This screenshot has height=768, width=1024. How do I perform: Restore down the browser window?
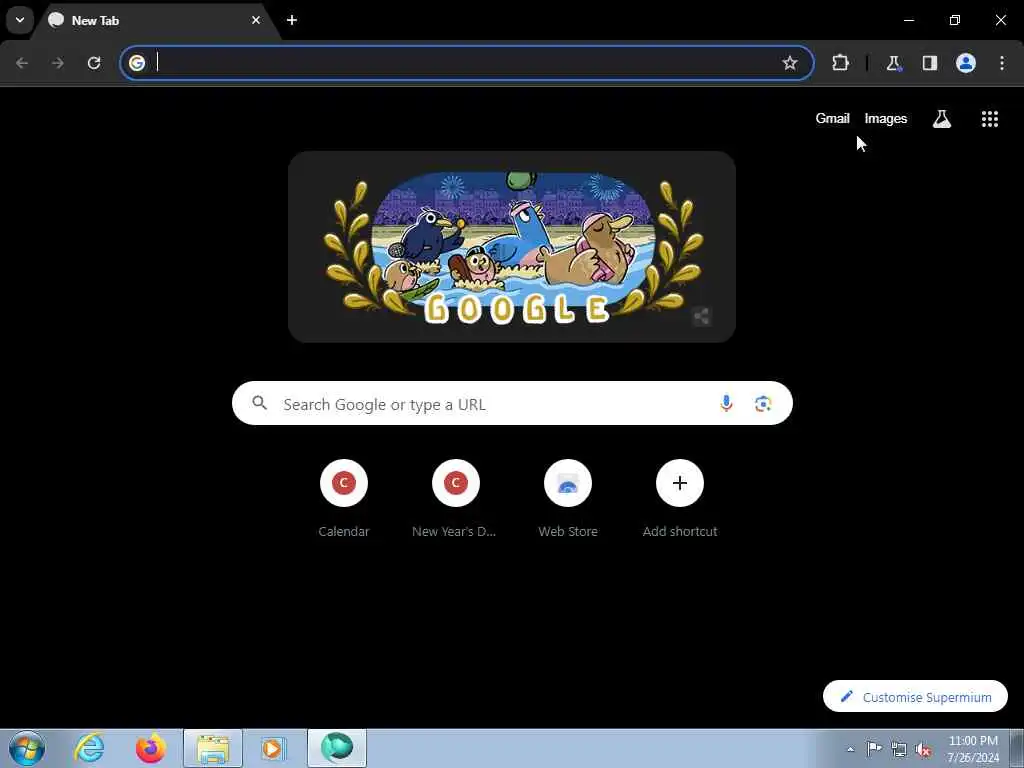point(955,20)
